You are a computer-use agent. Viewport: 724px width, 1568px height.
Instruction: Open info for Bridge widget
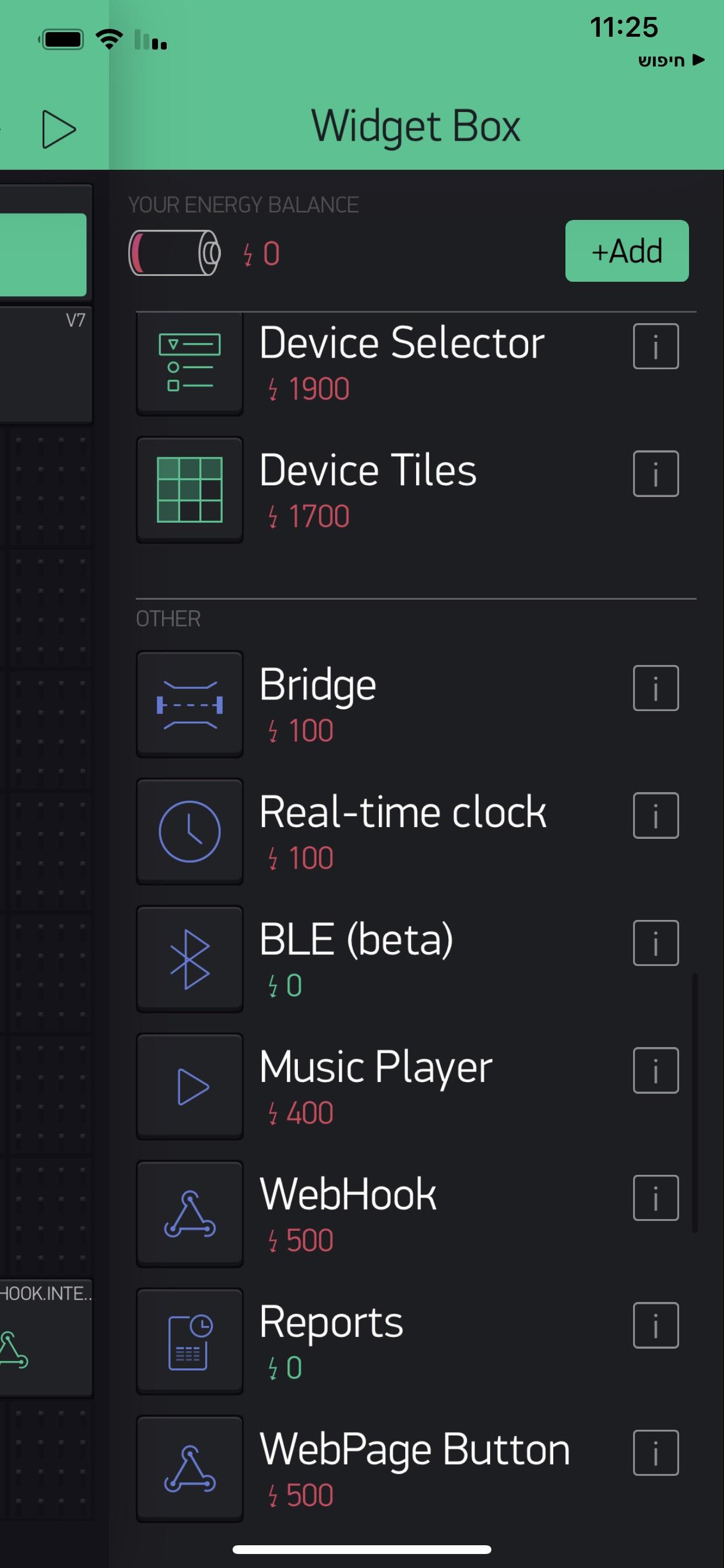655,688
